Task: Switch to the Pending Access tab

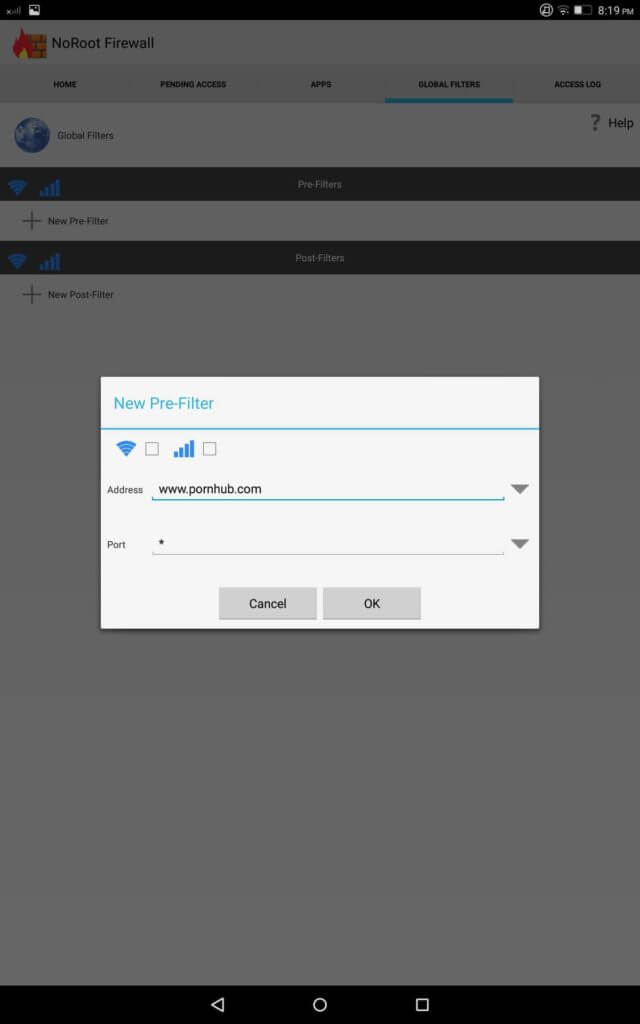Action: (193, 85)
